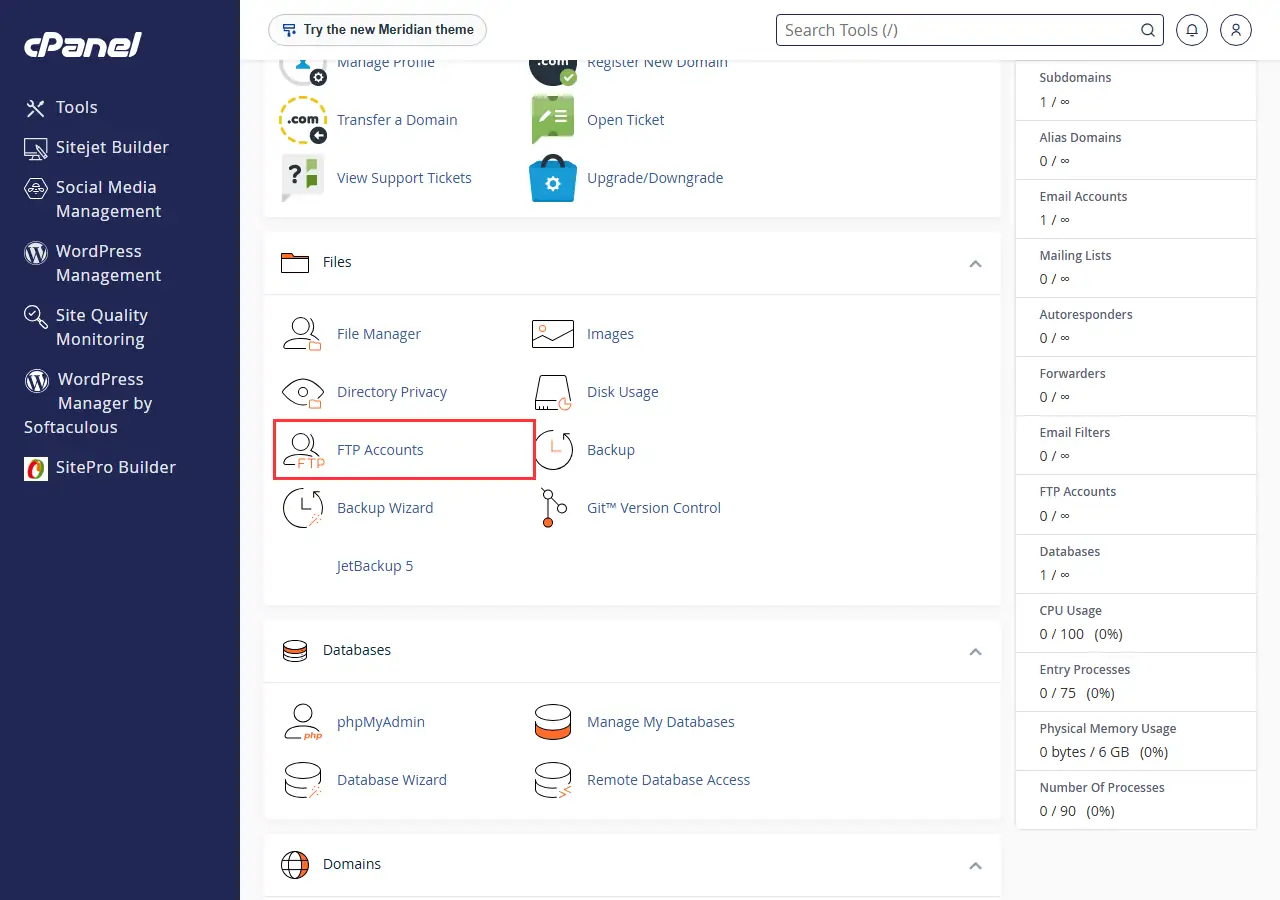The width and height of the screenshot is (1280, 900).
Task: Click the Open Ticket icon
Action: (x=553, y=120)
